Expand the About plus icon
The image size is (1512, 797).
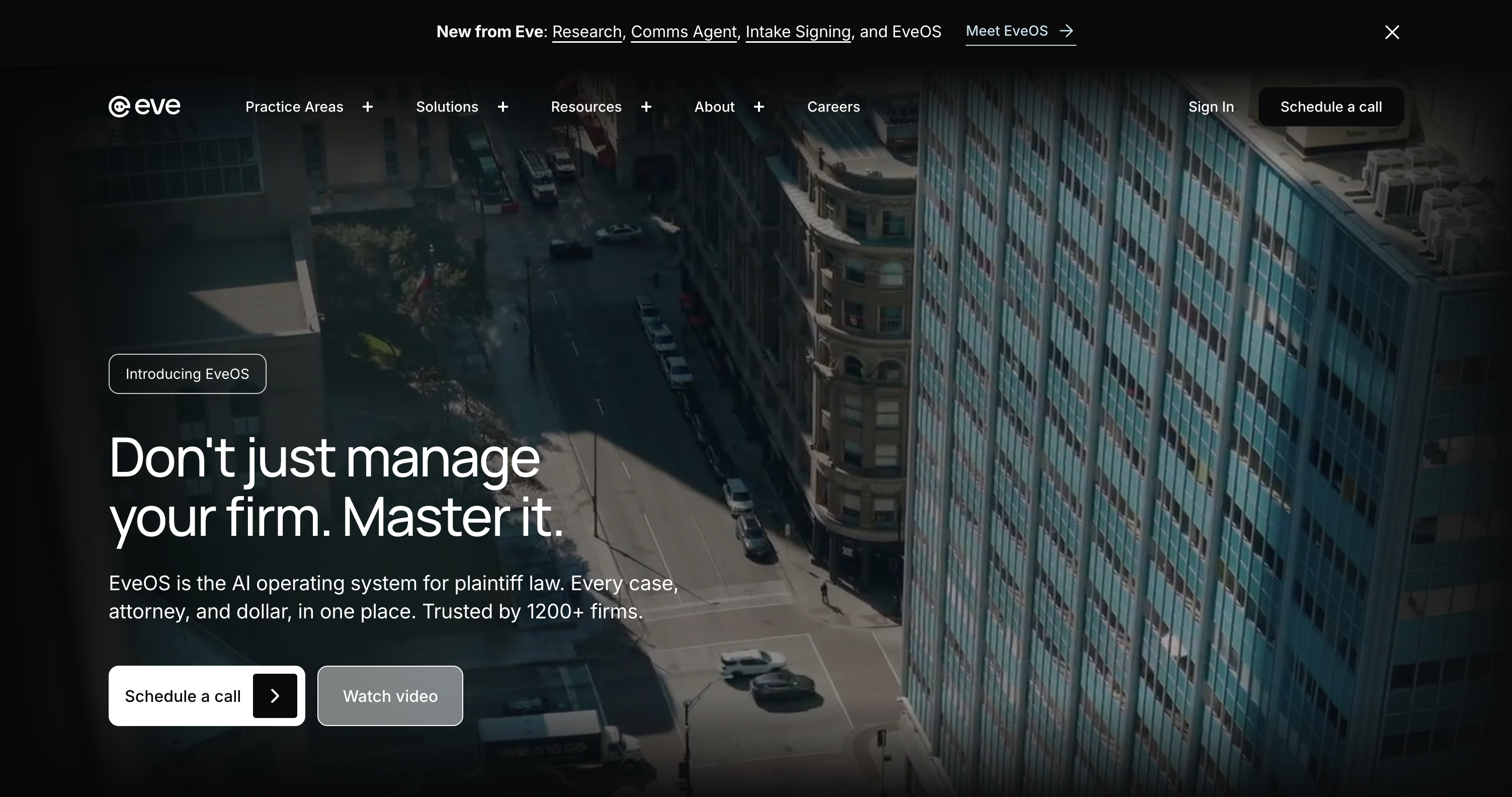[759, 107]
